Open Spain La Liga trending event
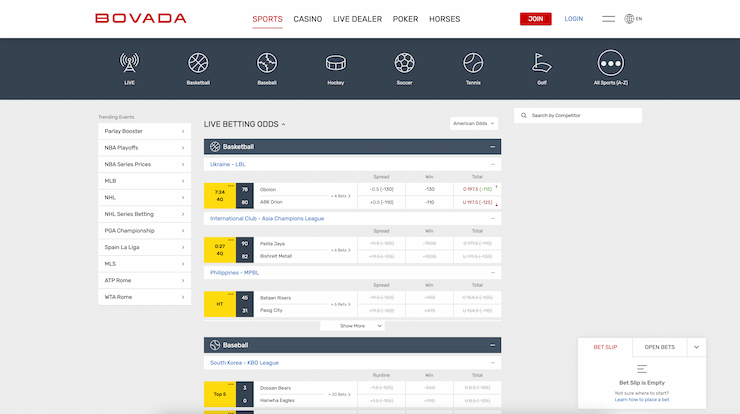Screen dimensions: 740x414 [x=144, y=247]
